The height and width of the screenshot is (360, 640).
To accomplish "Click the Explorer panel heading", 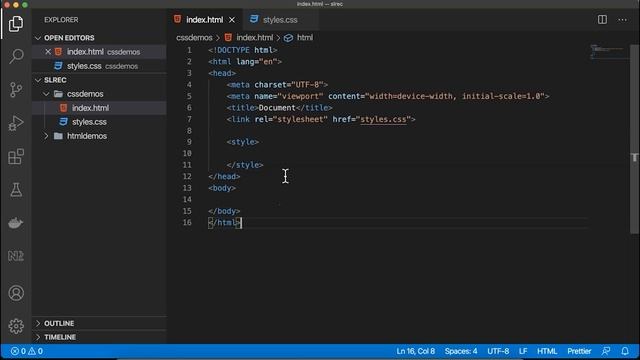I will coord(61,20).
